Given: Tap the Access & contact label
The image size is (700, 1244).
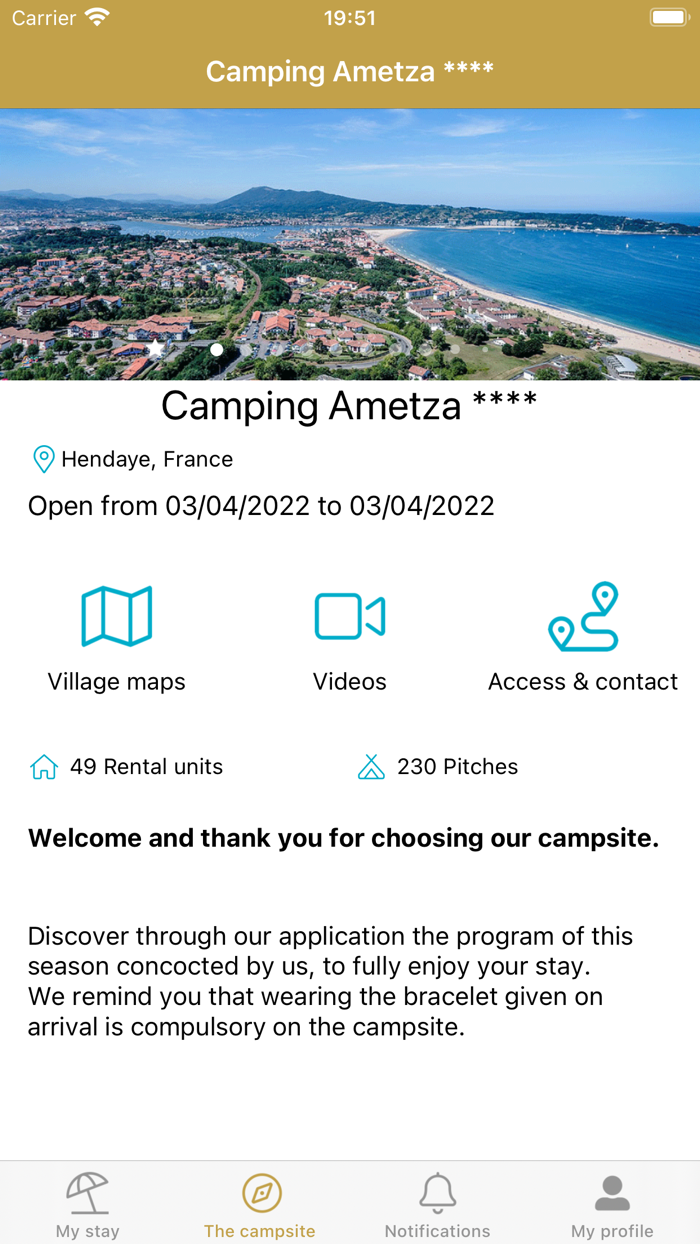Looking at the screenshot, I should (583, 681).
